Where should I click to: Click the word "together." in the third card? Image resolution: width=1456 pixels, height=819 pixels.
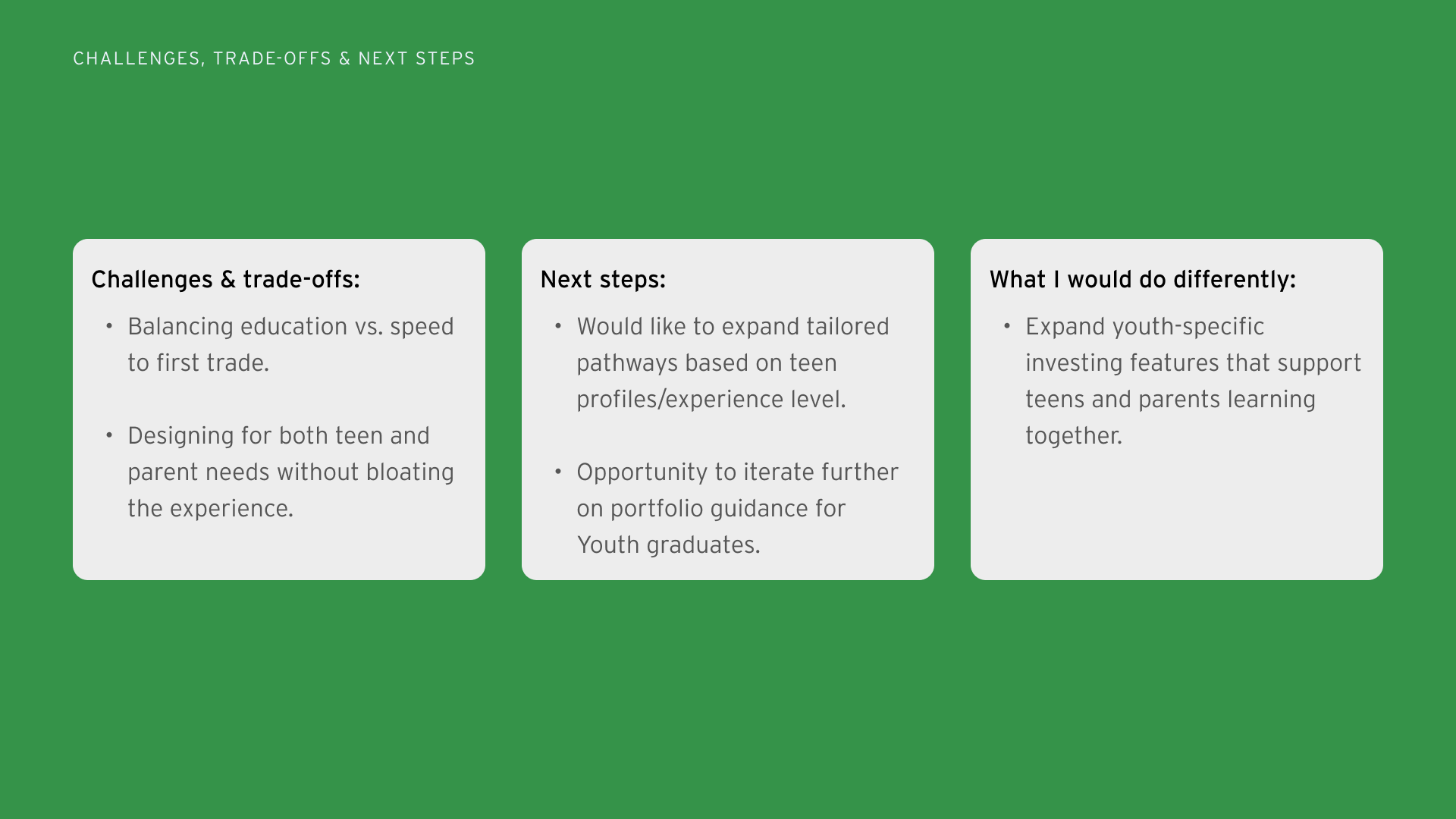[1073, 436]
